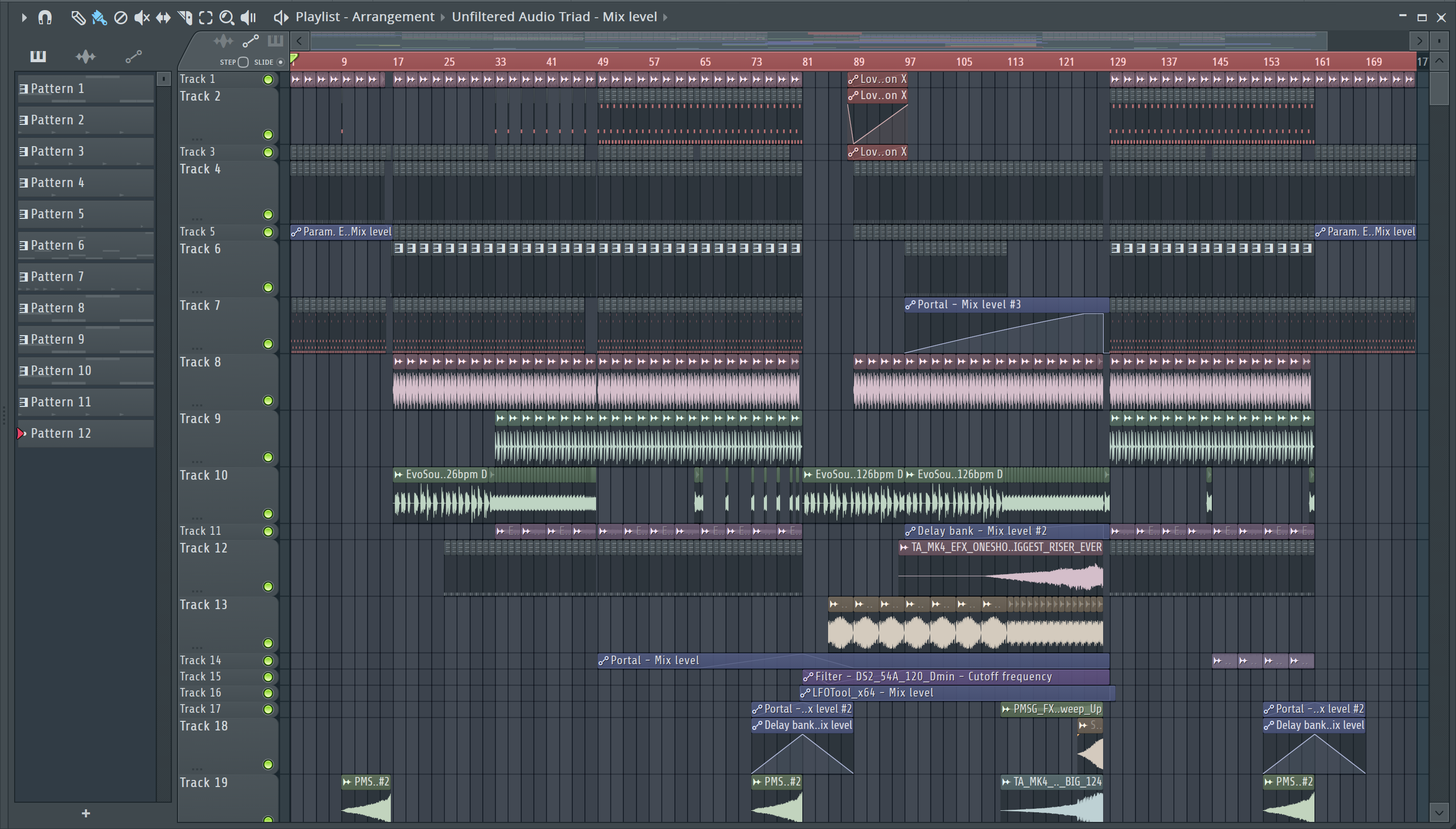Viewport: 1456px width, 829px height.
Task: Focus automation clips in the playlist header
Action: (251, 41)
